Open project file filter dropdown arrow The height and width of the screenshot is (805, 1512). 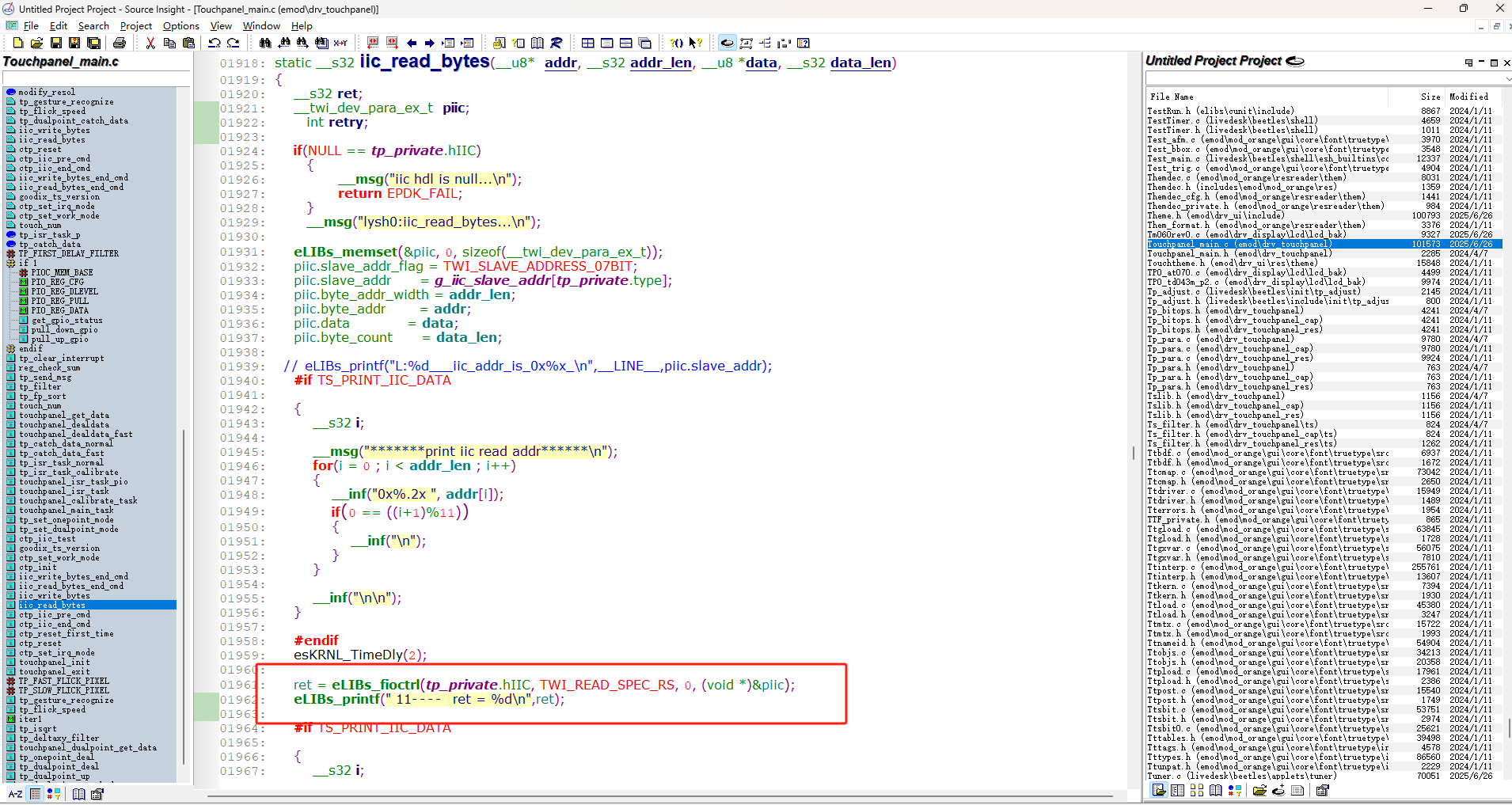click(x=1507, y=78)
